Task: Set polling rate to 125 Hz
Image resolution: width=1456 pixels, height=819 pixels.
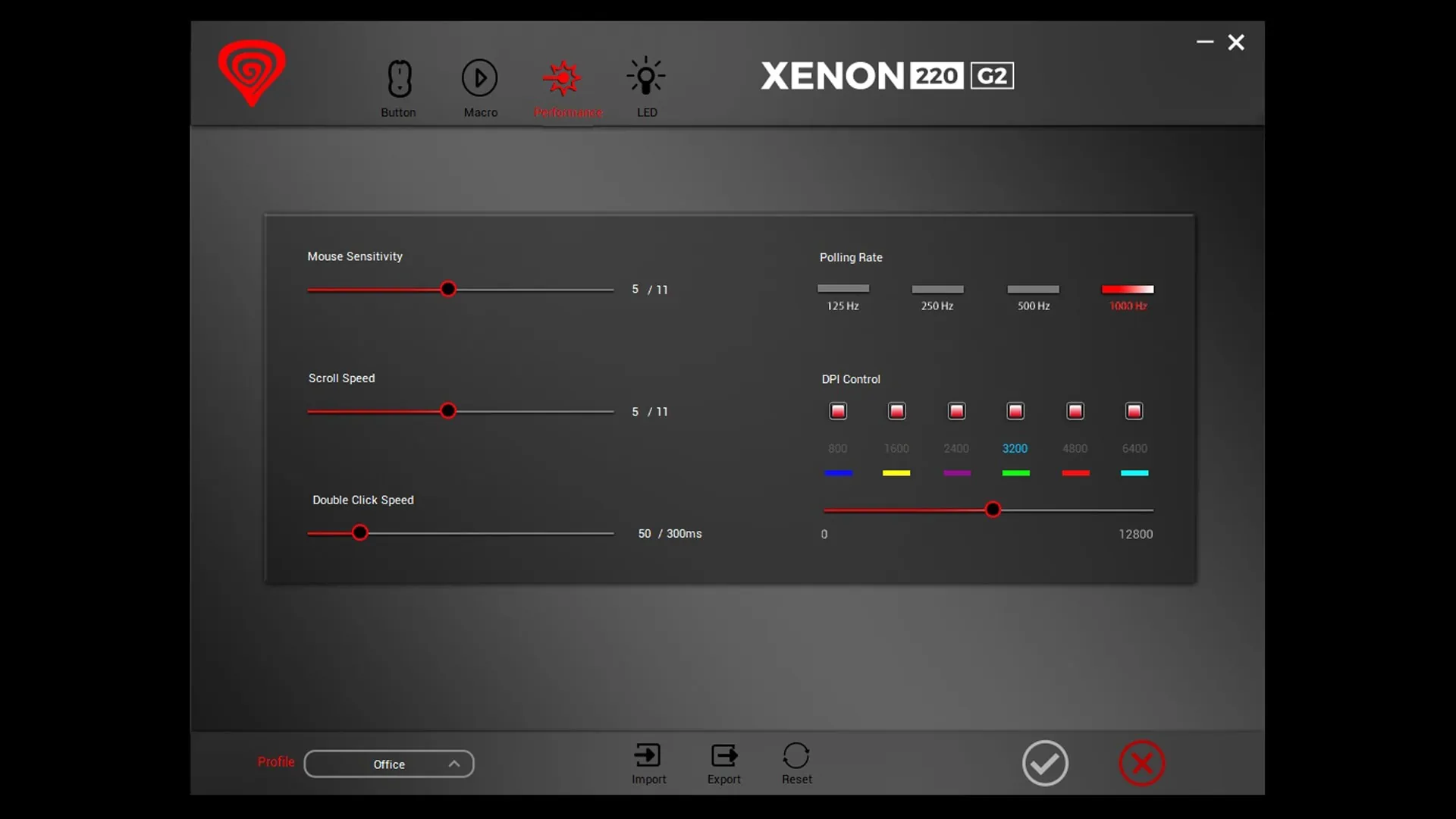Action: pyautogui.click(x=843, y=289)
